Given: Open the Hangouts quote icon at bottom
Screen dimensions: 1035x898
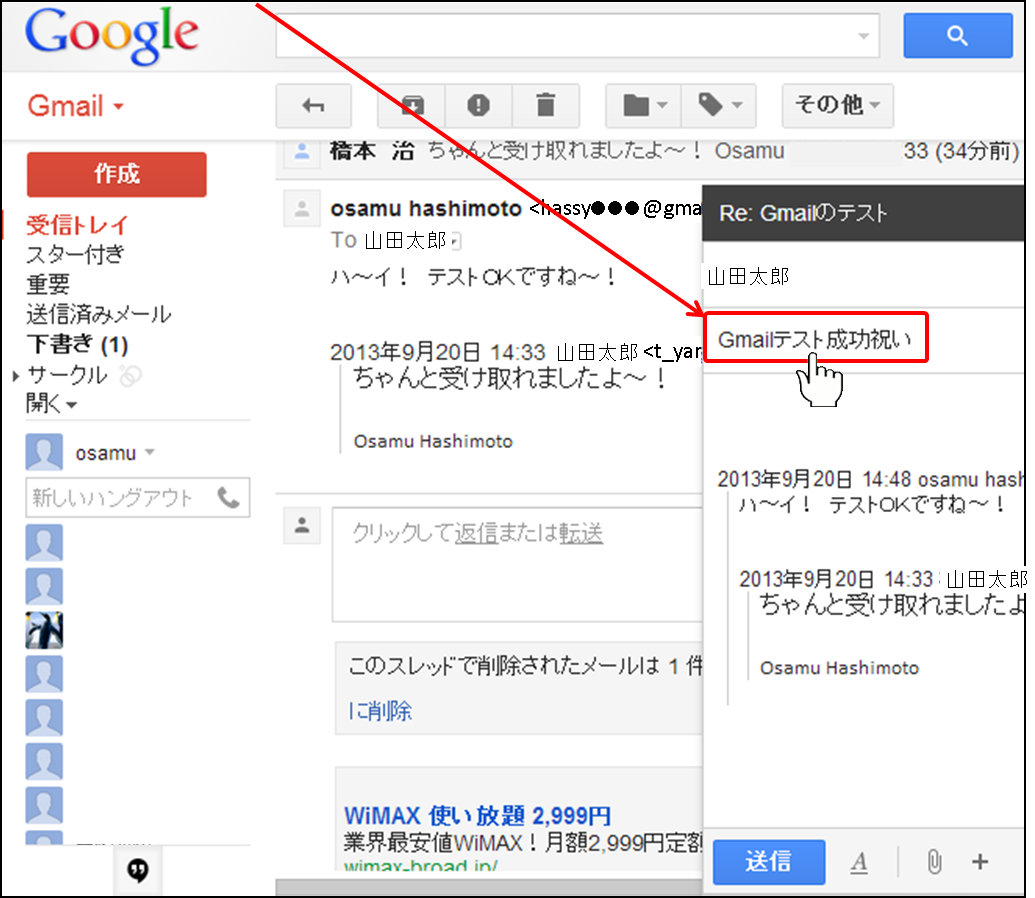Looking at the screenshot, I should tap(139, 871).
